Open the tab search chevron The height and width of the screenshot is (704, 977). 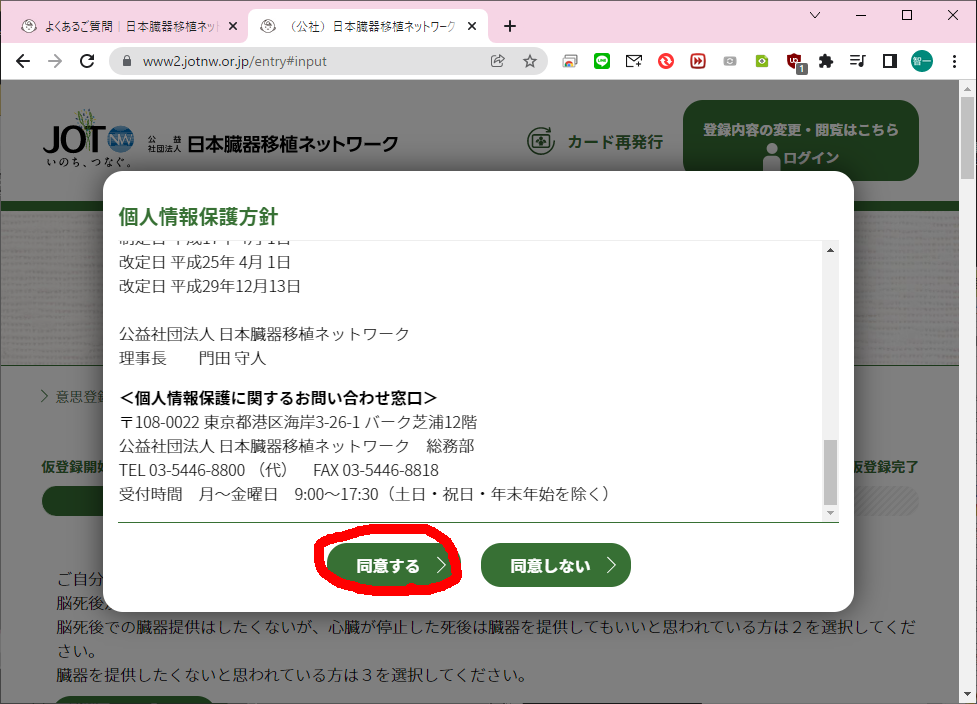point(815,15)
